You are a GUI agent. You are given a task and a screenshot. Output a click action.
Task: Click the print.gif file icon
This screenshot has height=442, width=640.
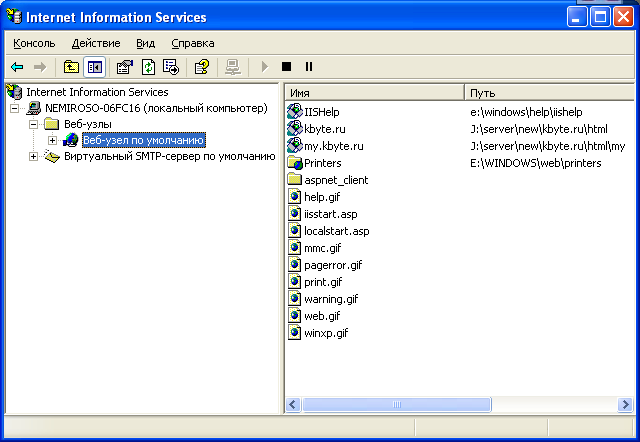click(x=294, y=282)
